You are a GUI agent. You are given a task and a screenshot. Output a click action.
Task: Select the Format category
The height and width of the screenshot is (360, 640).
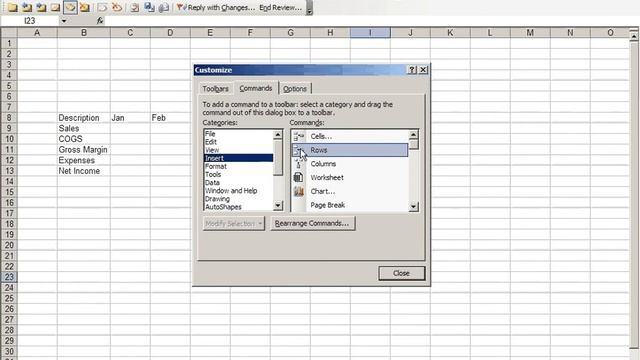point(238,166)
